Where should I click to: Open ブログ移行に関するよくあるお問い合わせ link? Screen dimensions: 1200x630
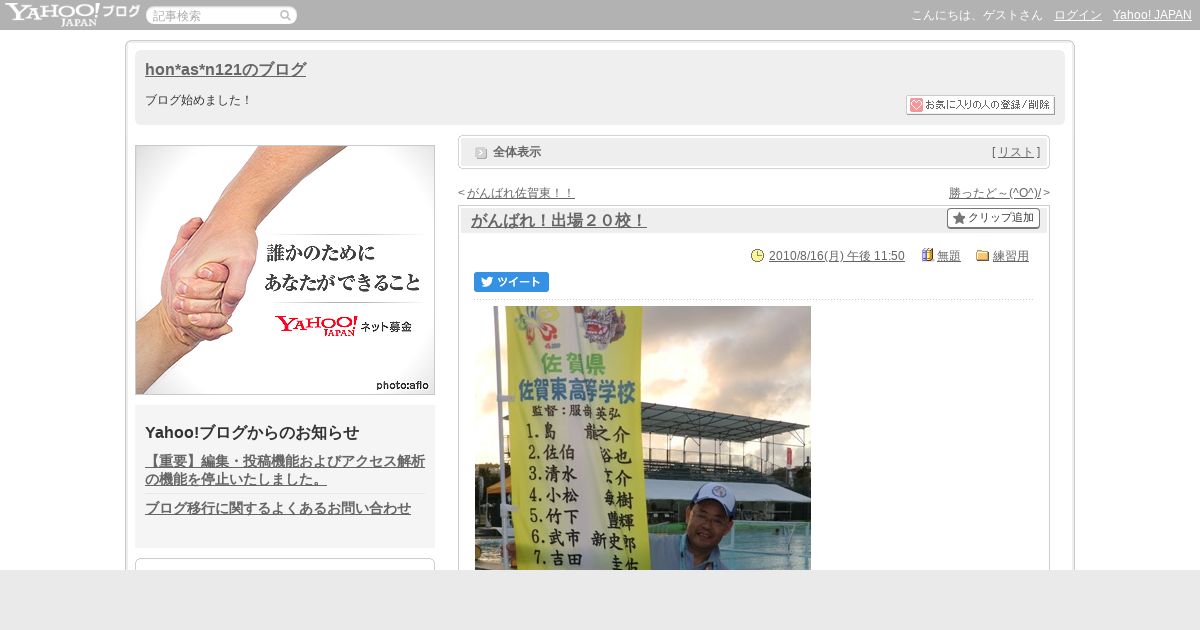coord(278,508)
